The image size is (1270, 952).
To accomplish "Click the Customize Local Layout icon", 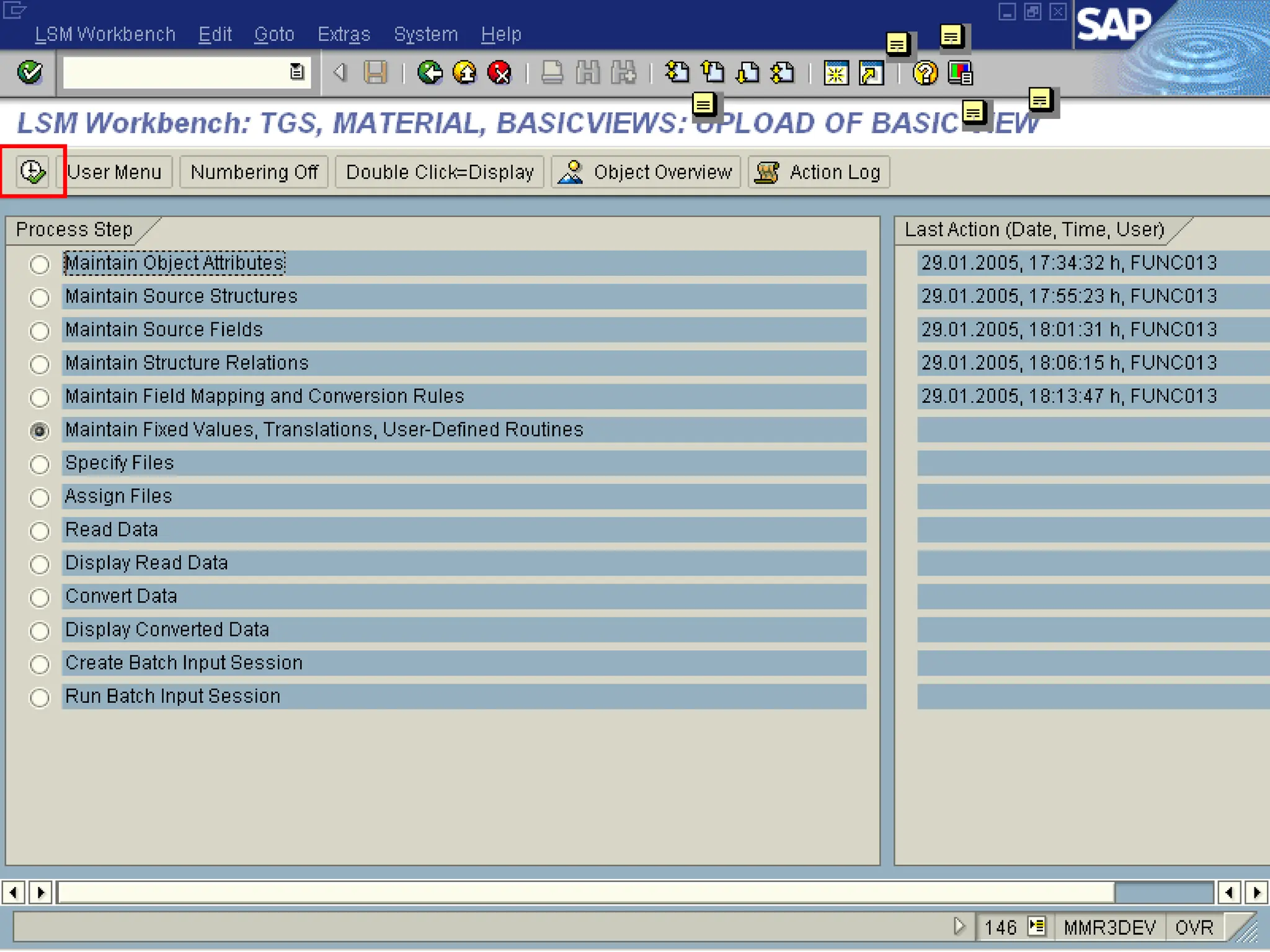I will tap(960, 73).
